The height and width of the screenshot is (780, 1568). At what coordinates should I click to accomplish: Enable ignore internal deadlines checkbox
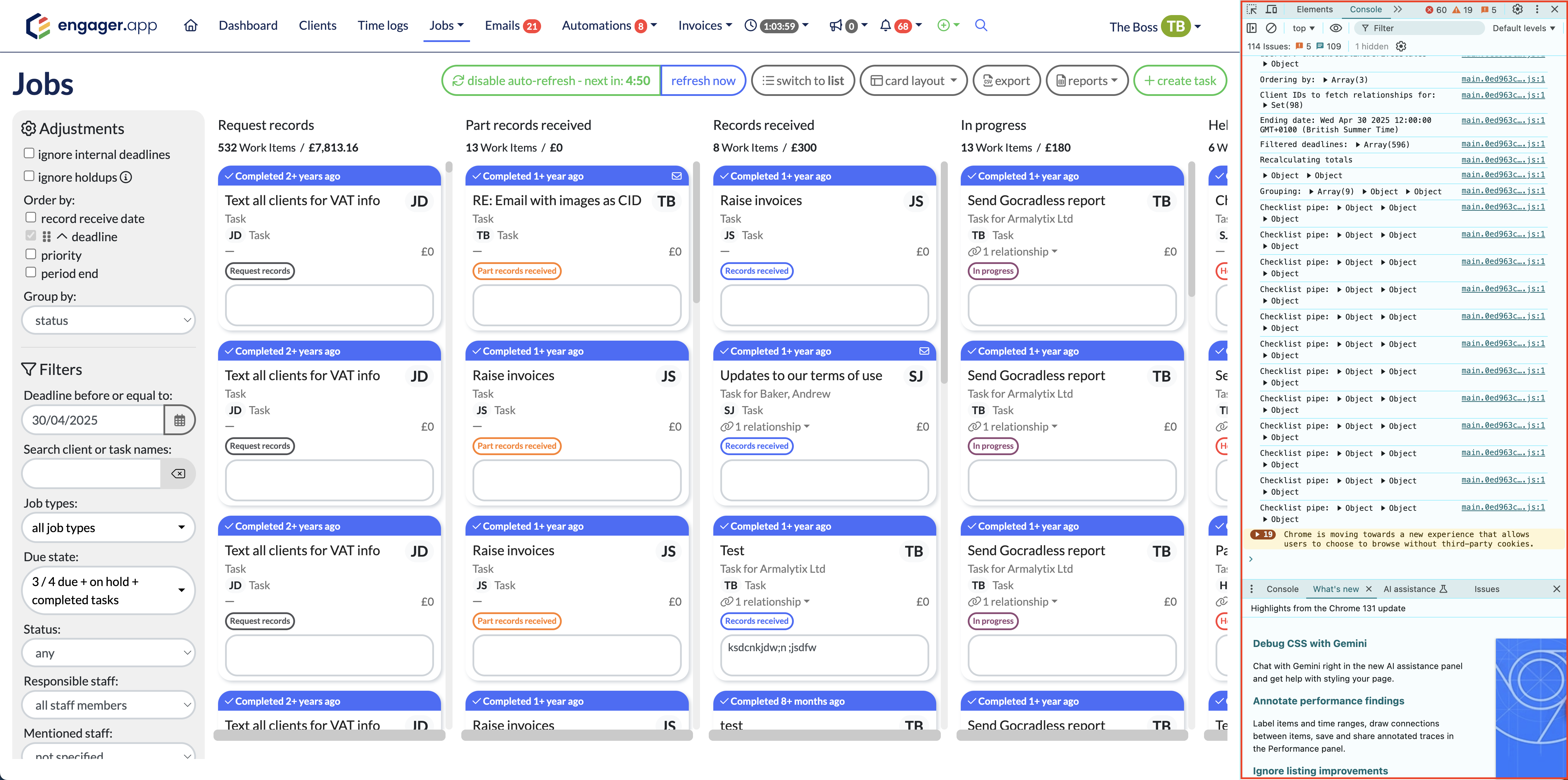(29, 153)
